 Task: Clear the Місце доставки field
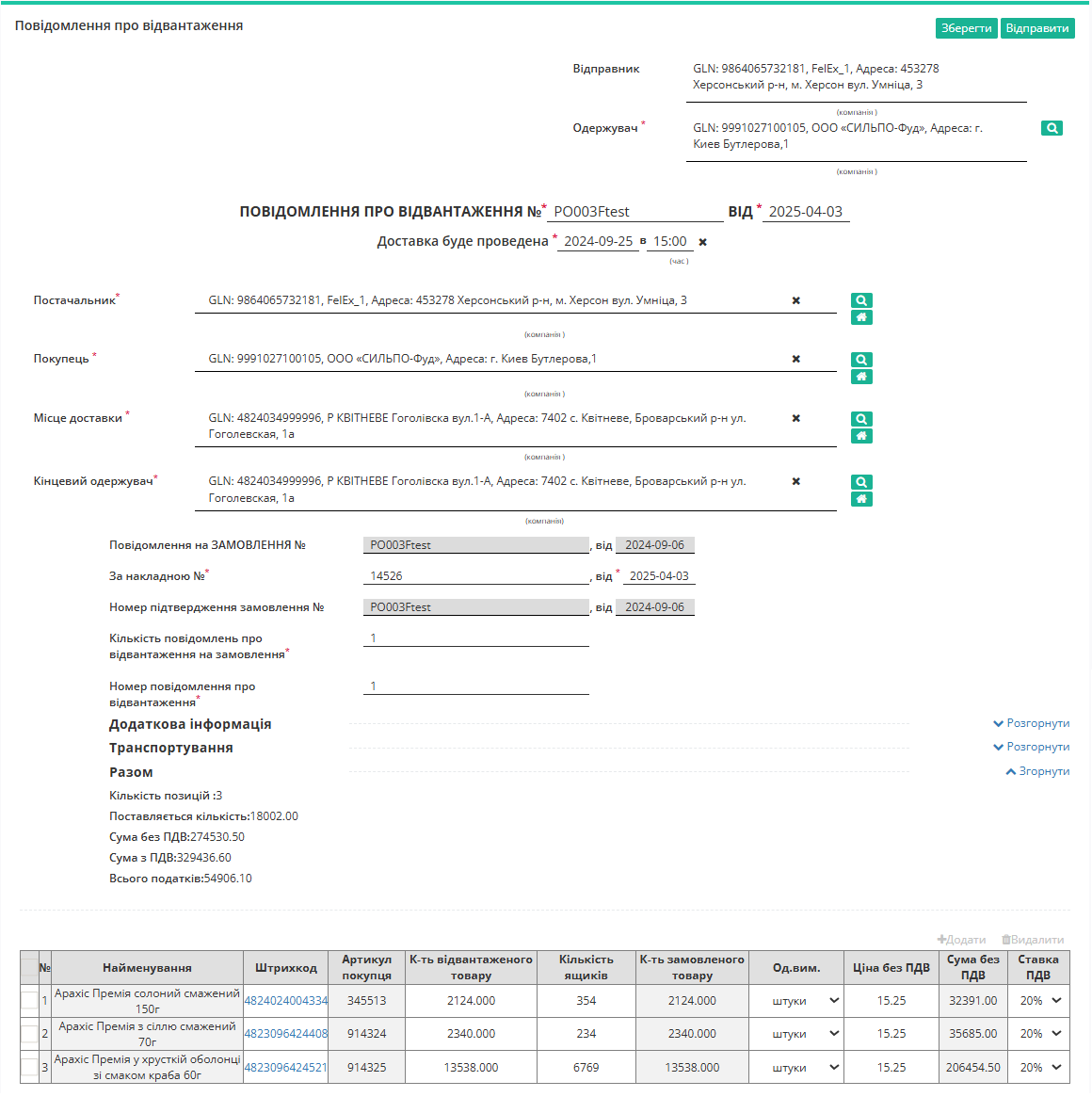coord(795,418)
